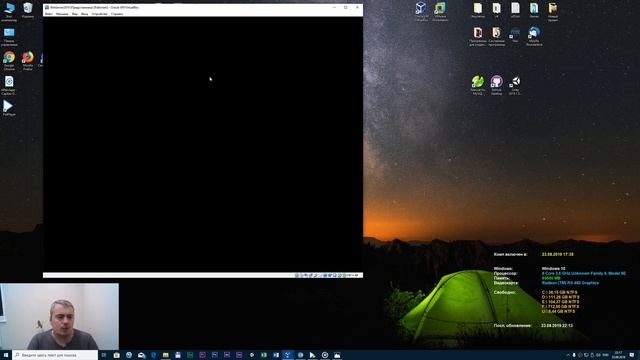Screen dimensions: 640x360
Task: Open the Photos app taskbar icon
Action: point(337,355)
